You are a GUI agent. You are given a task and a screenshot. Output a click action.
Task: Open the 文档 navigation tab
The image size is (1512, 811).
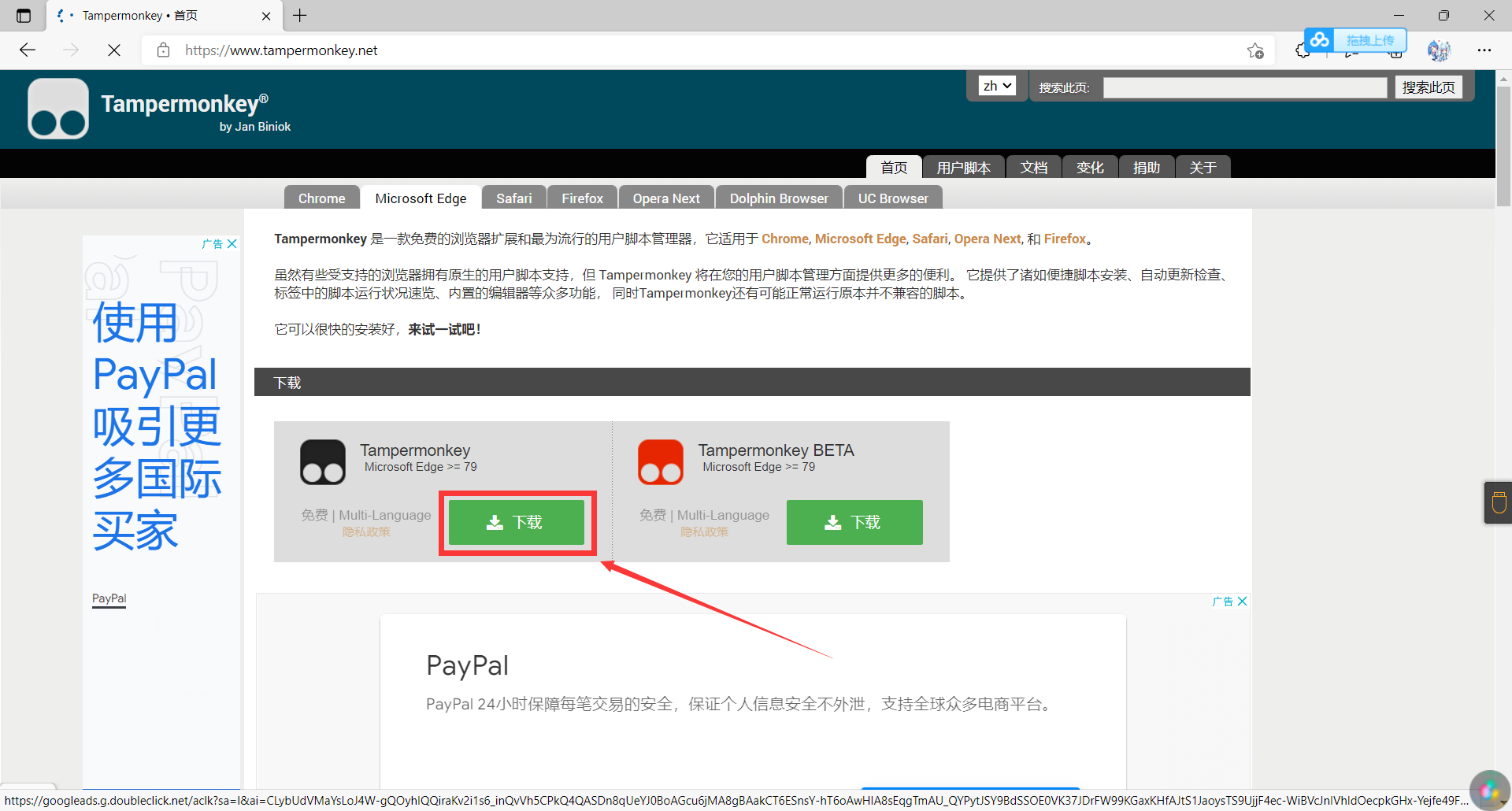[x=1034, y=168]
